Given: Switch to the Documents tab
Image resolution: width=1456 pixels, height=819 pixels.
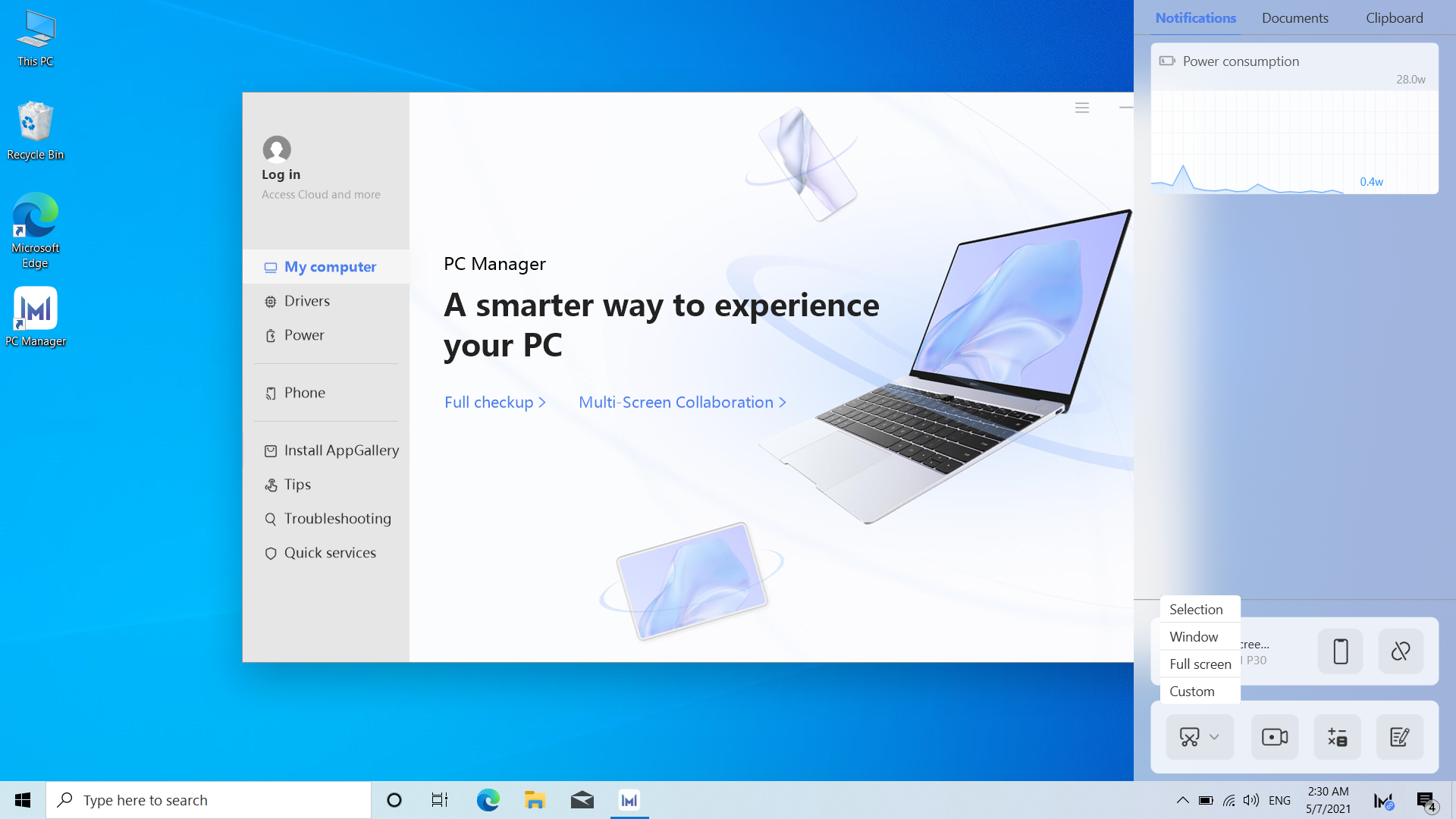Looking at the screenshot, I should click(1295, 18).
